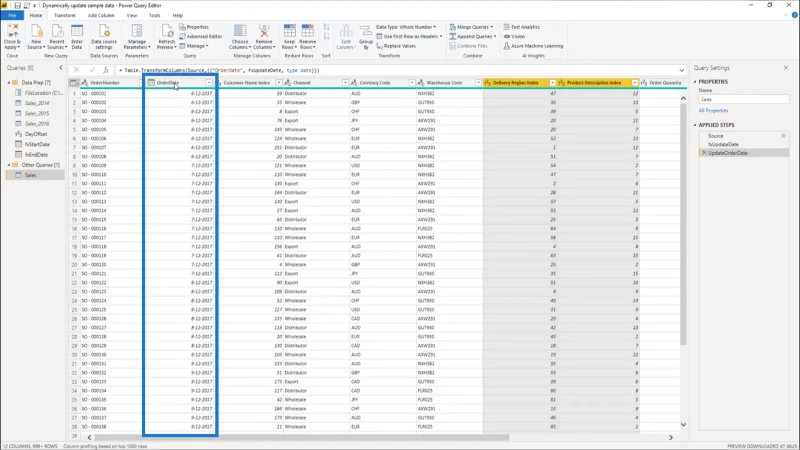Select the DayOffset query
The width and height of the screenshot is (800, 450).
pos(36,134)
